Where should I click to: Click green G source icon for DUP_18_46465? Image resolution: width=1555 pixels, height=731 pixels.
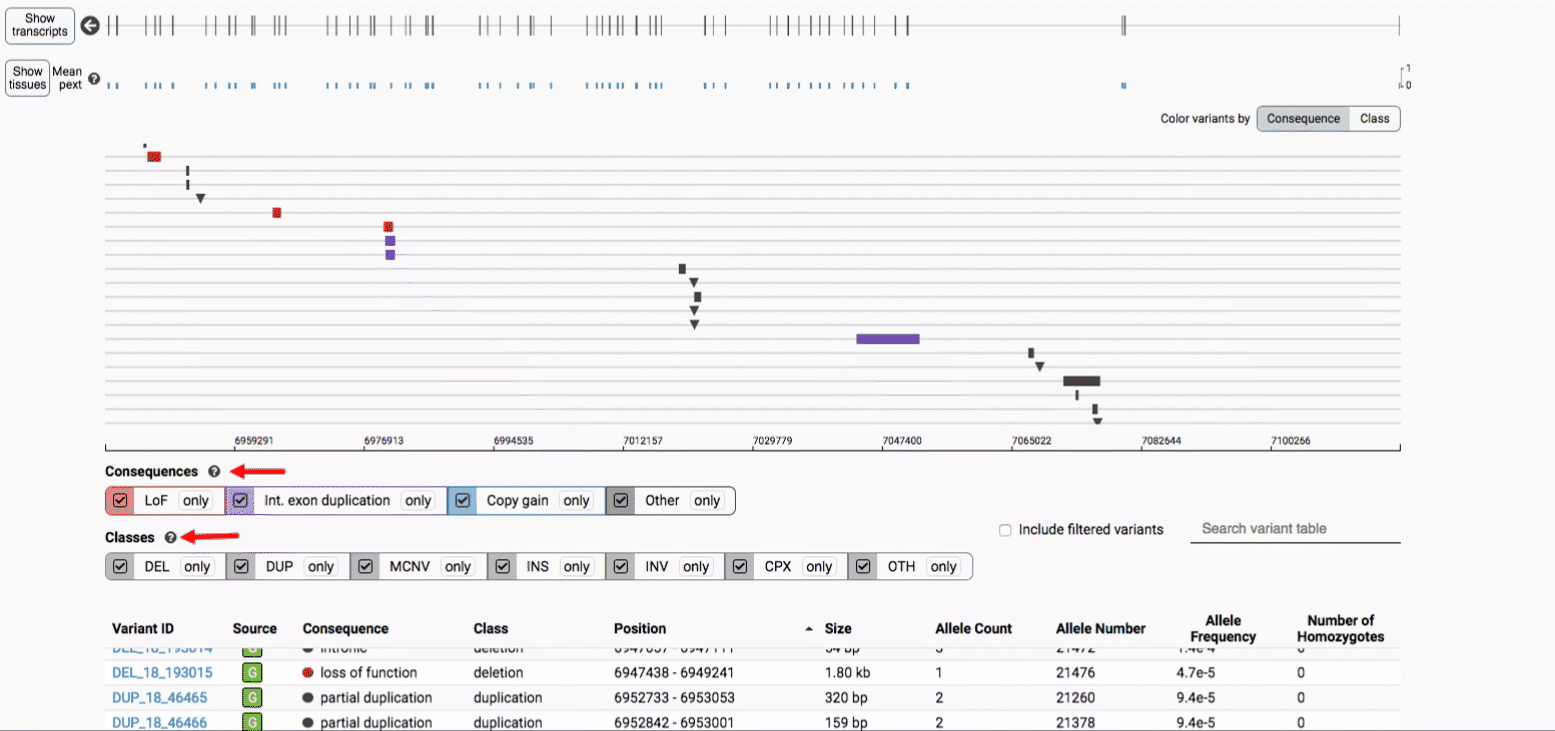tap(254, 698)
